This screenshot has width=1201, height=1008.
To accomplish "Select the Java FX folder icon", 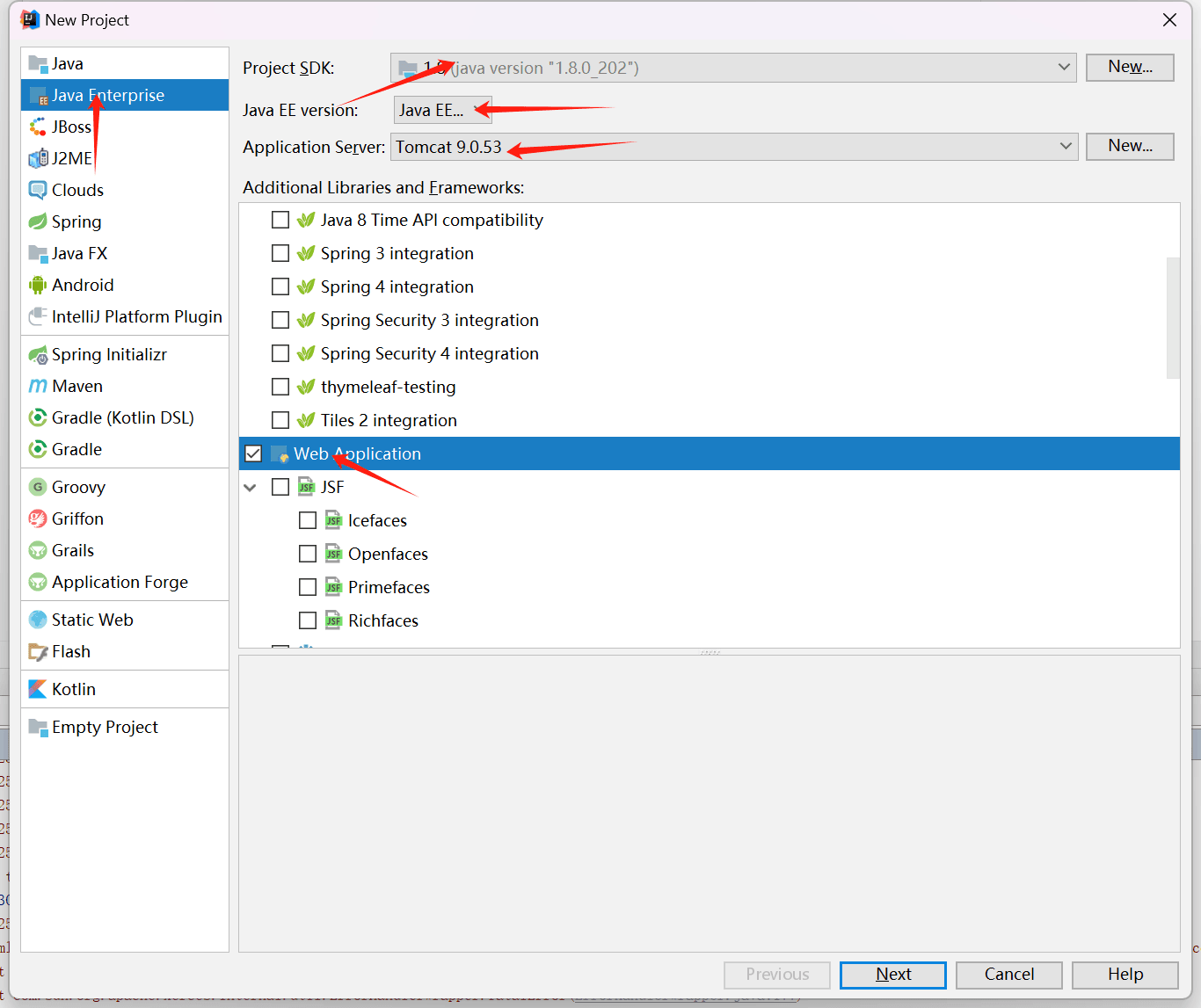I will [x=38, y=253].
